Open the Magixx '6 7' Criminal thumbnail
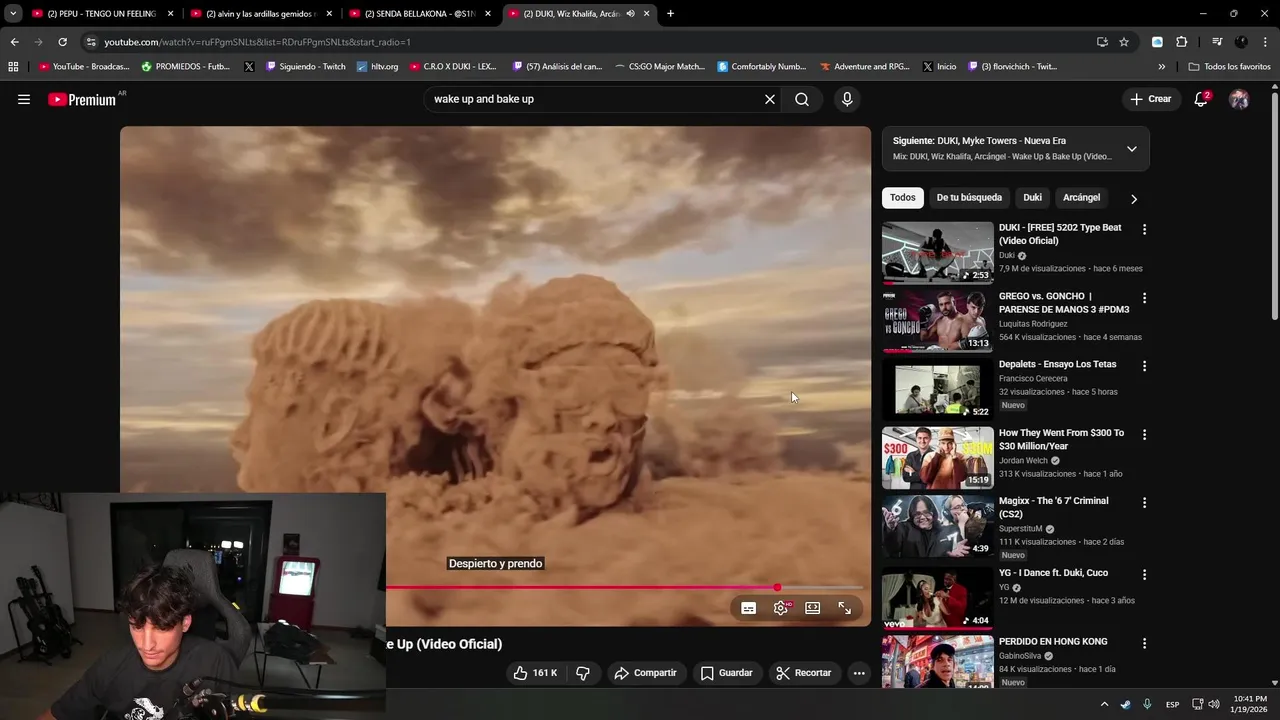Image resolution: width=1280 pixels, height=720 pixels. (937, 526)
